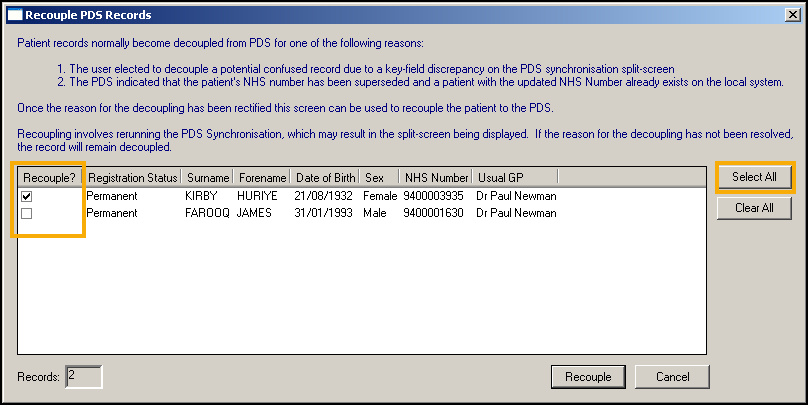Click HURIYE forename in the list
This screenshot has width=808, height=405.
pos(260,196)
